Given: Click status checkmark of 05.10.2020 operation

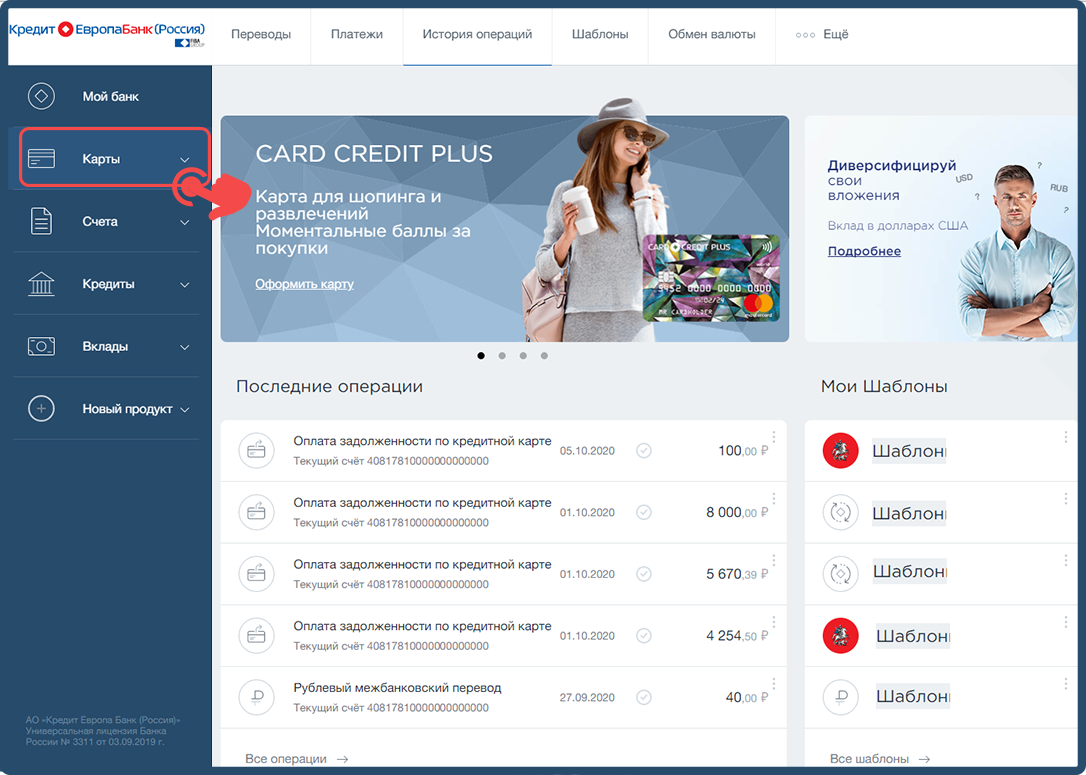Looking at the screenshot, I should (x=643, y=451).
